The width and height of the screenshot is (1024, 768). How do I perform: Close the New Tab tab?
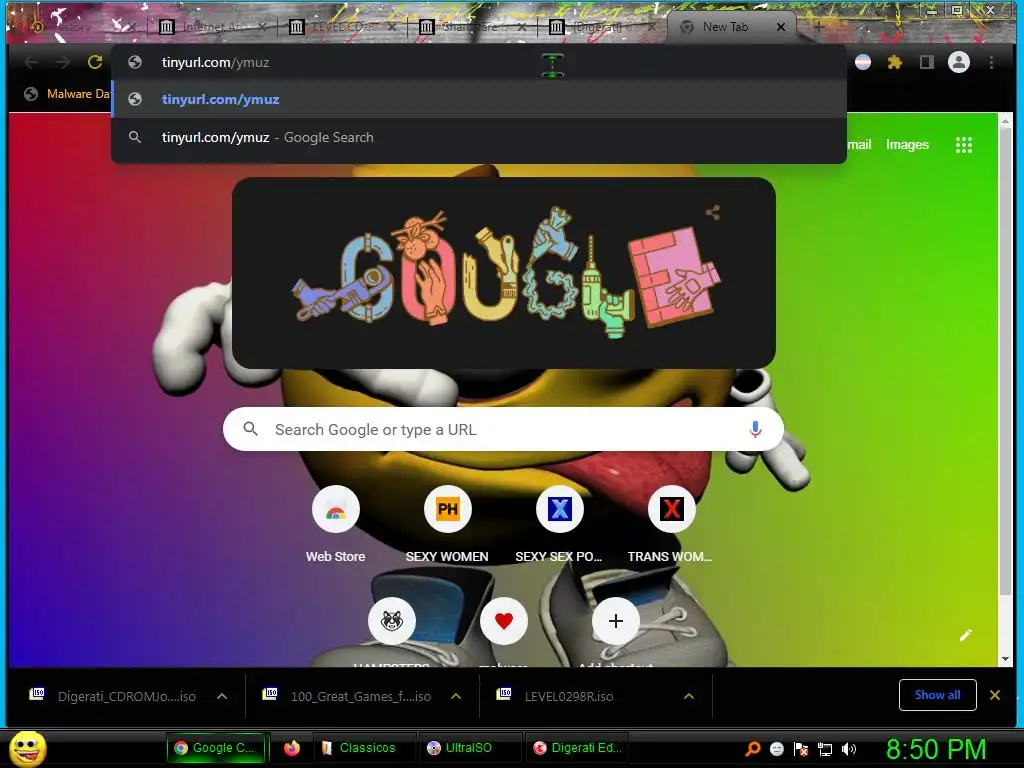[780, 27]
